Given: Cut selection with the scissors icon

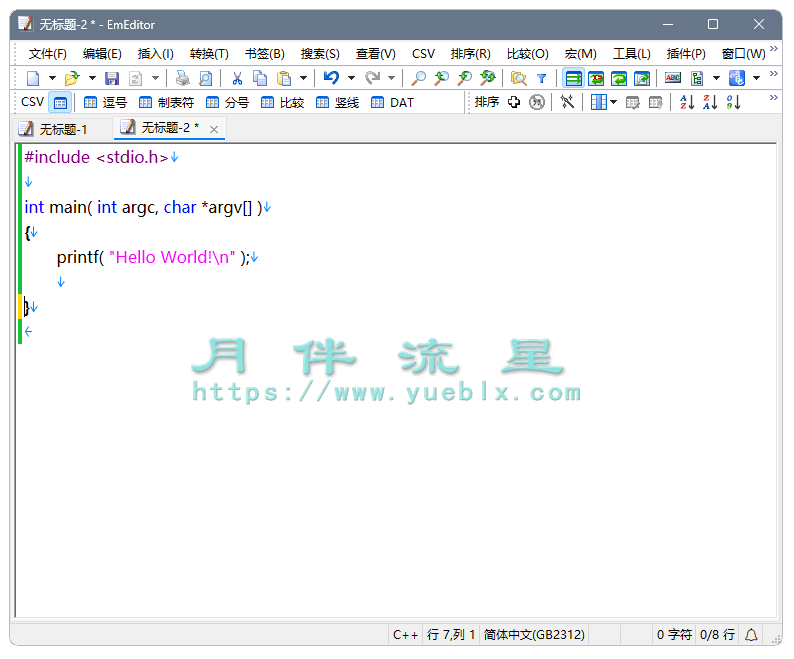Looking at the screenshot, I should point(237,79).
